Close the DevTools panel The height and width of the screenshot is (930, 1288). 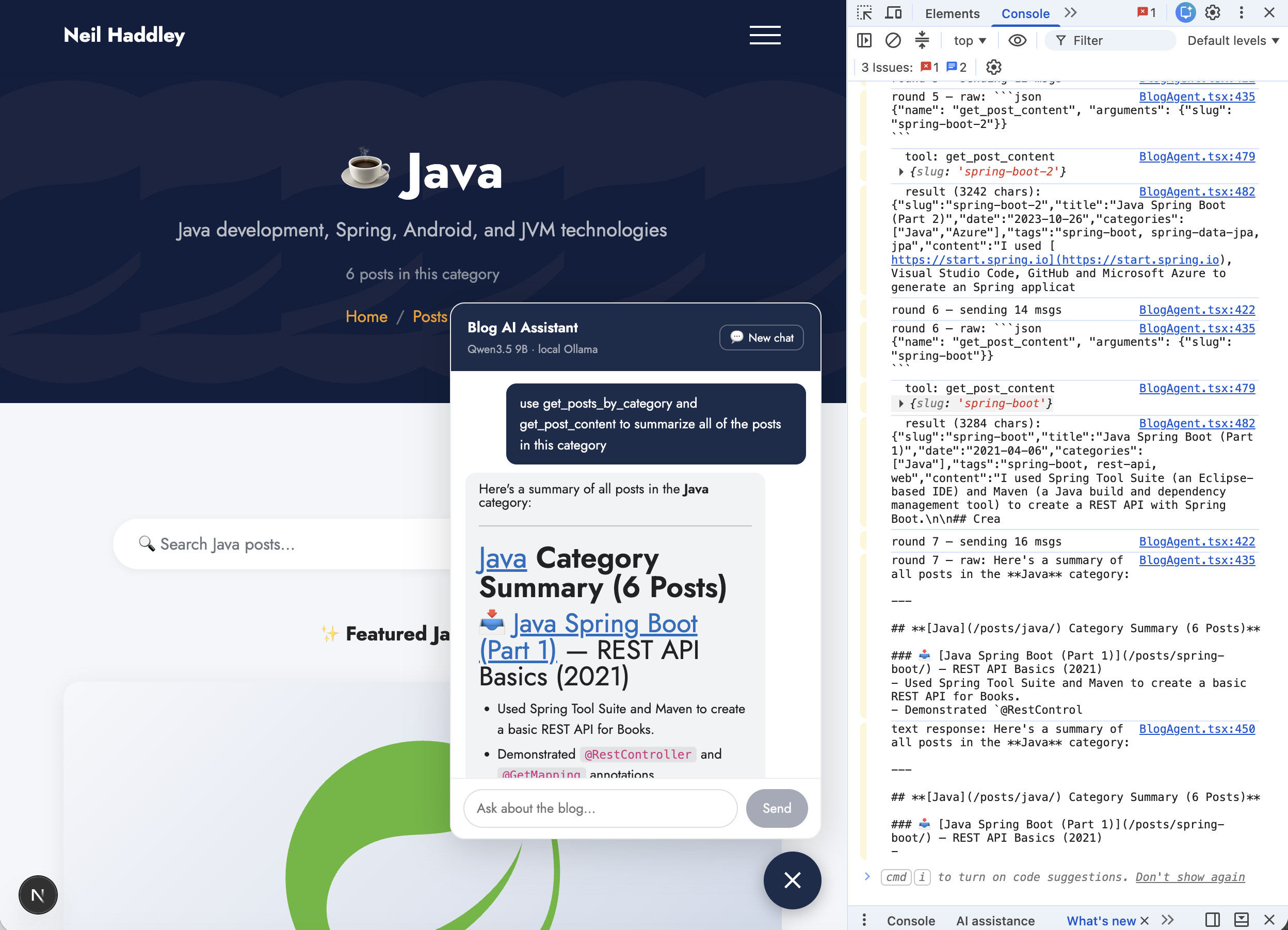tap(1269, 12)
